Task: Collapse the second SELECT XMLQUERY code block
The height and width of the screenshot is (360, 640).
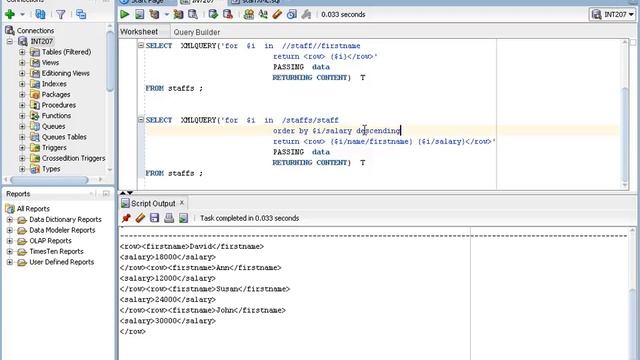Action: click(141, 120)
